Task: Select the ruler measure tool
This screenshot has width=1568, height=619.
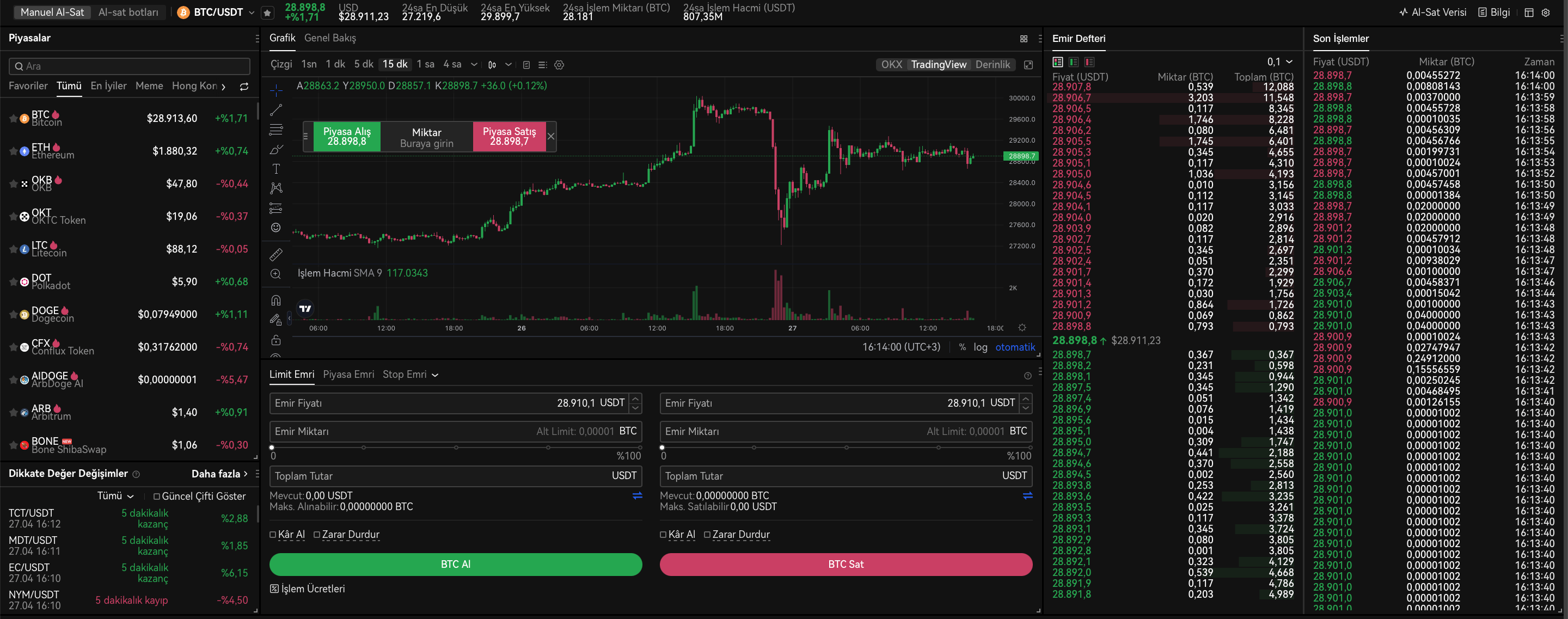Action: point(275,254)
